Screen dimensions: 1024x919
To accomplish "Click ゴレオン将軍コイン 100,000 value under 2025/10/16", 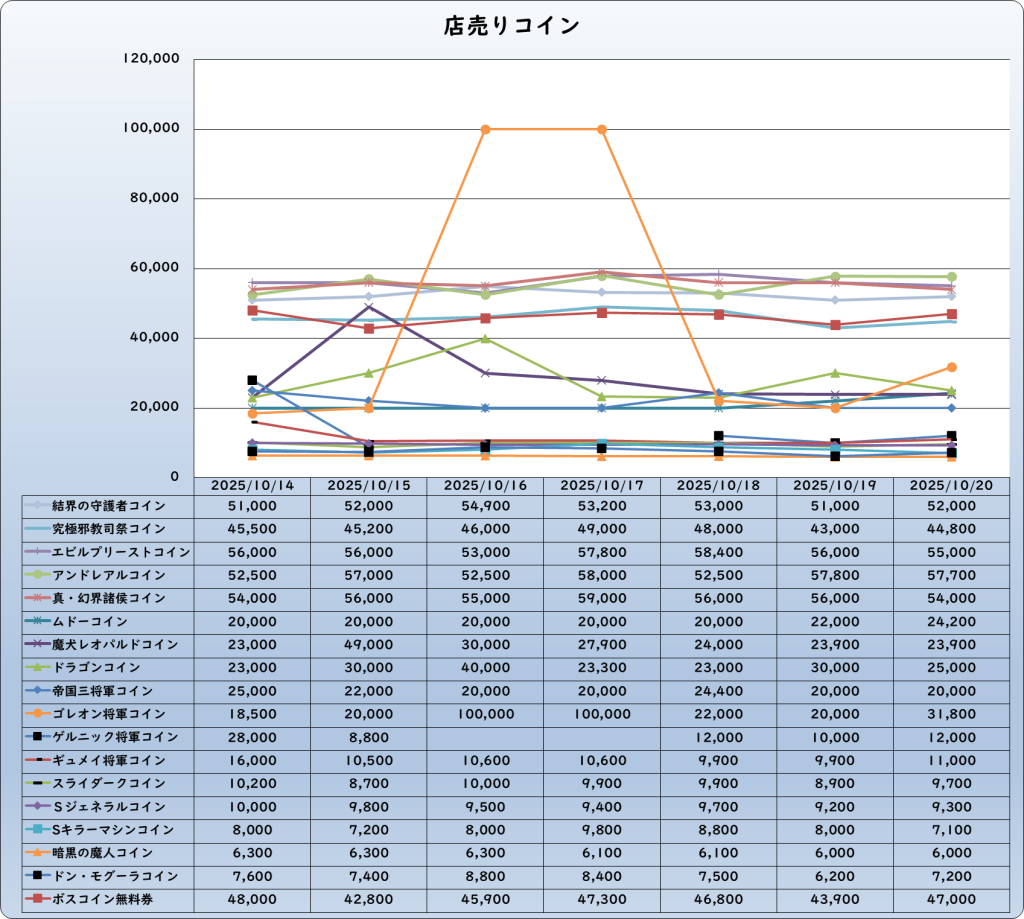I will [x=485, y=714].
